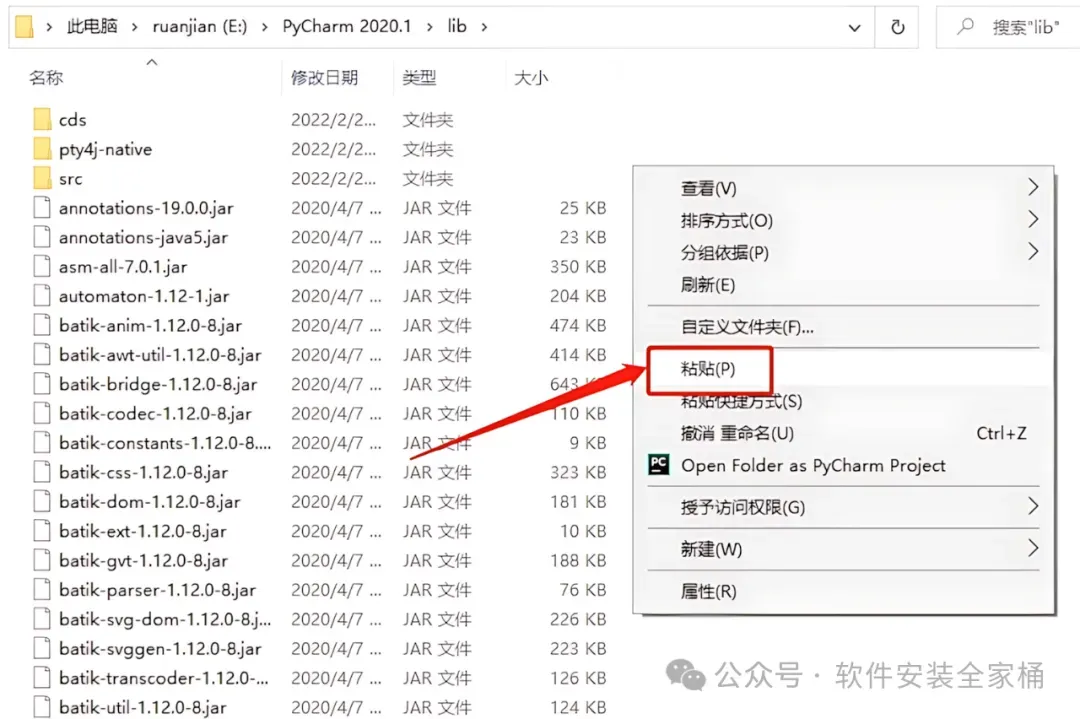
Task: Navigate to 此电脑 breadcrumb
Action: tap(92, 27)
